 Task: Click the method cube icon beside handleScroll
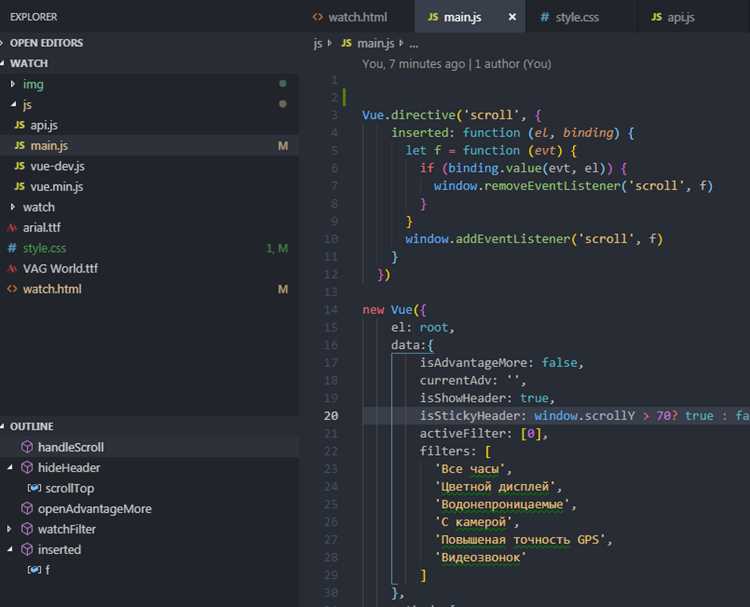pyautogui.click(x=27, y=447)
